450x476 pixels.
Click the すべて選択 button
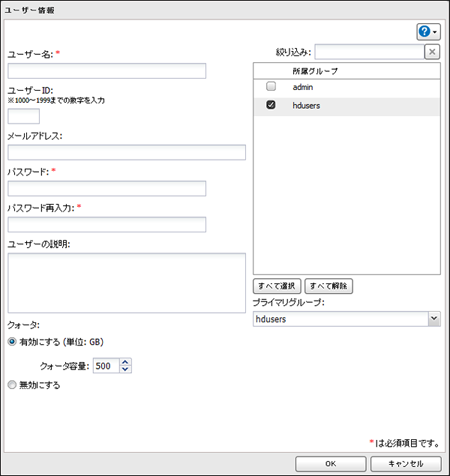[277, 286]
